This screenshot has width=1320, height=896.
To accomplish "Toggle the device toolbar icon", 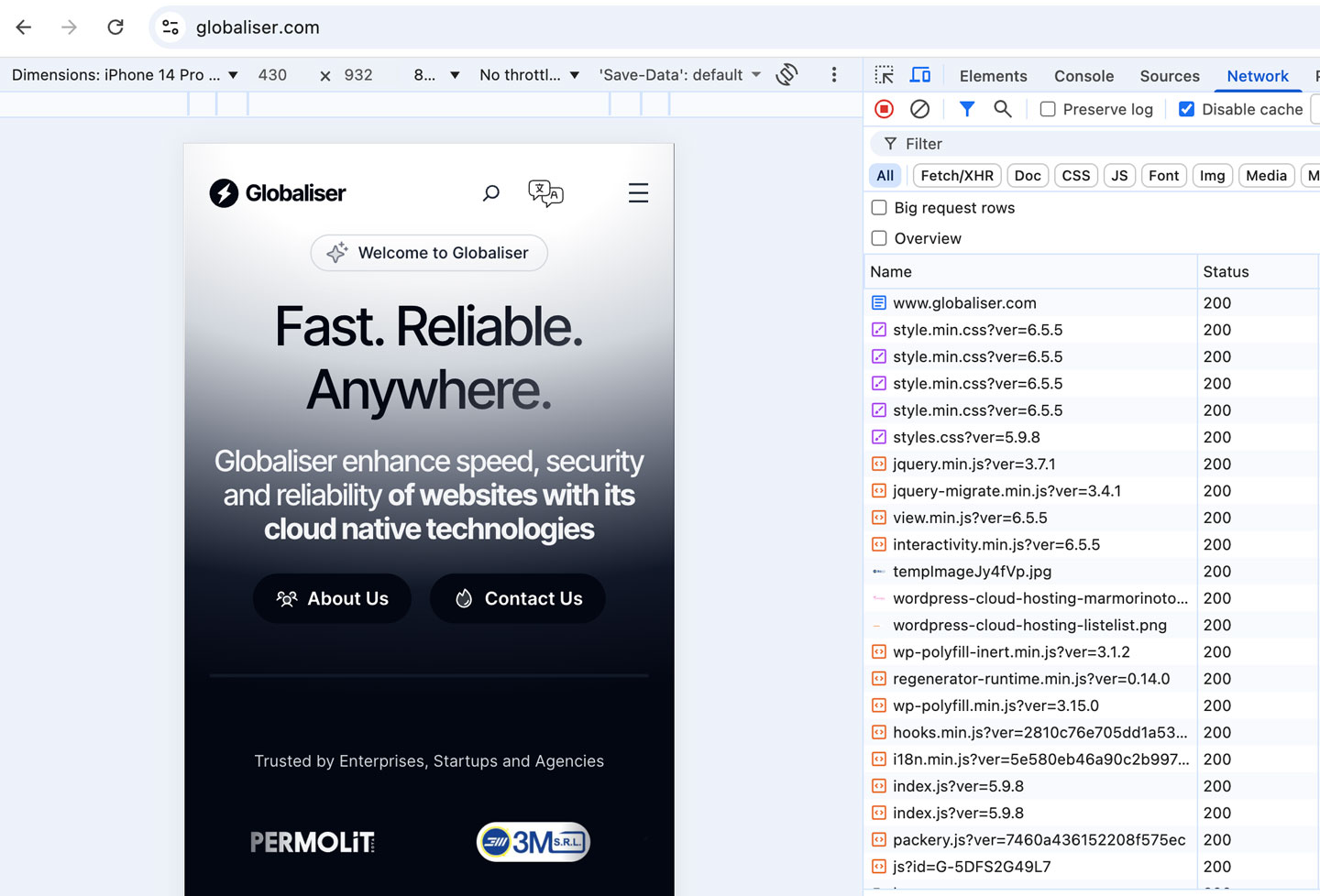I will pos(920,75).
